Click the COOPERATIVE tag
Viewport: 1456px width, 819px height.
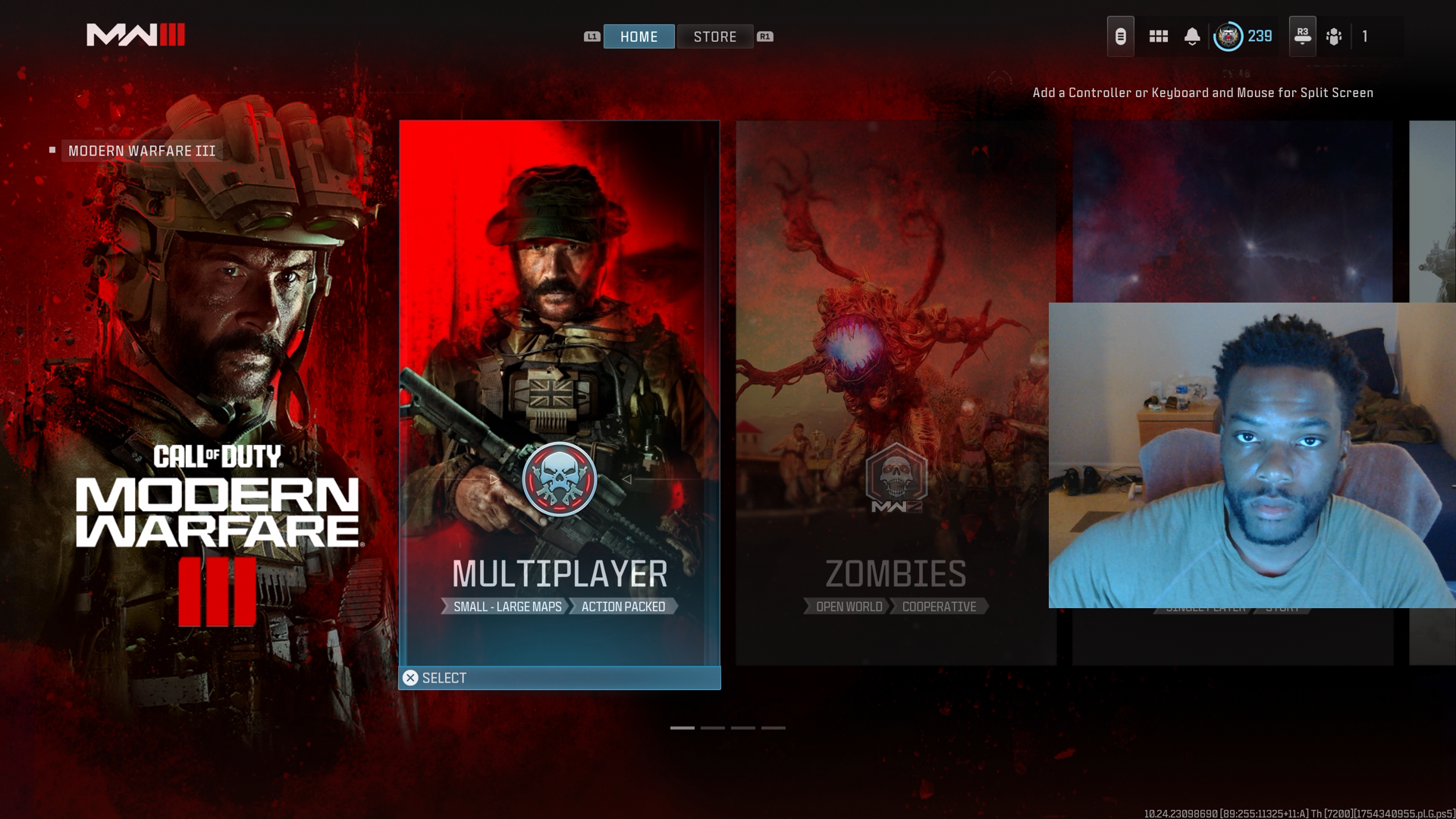(939, 607)
